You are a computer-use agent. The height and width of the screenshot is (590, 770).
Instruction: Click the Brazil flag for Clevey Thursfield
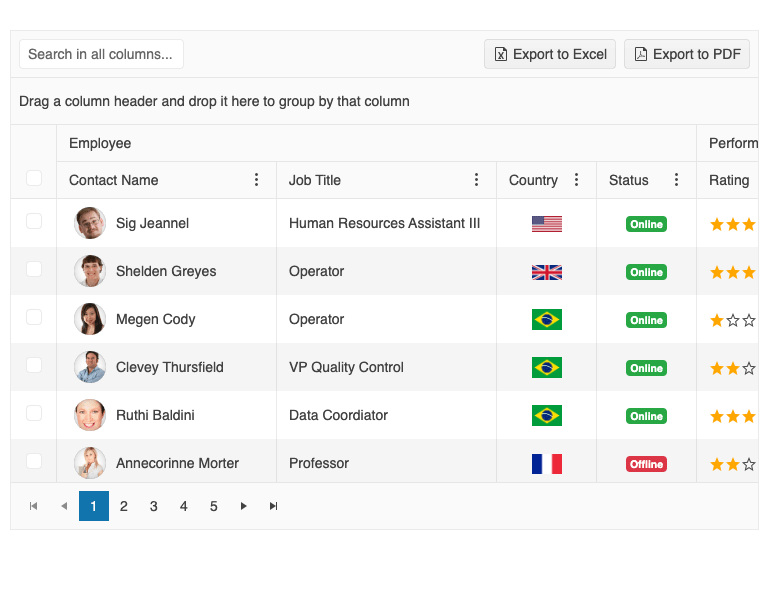pos(547,367)
